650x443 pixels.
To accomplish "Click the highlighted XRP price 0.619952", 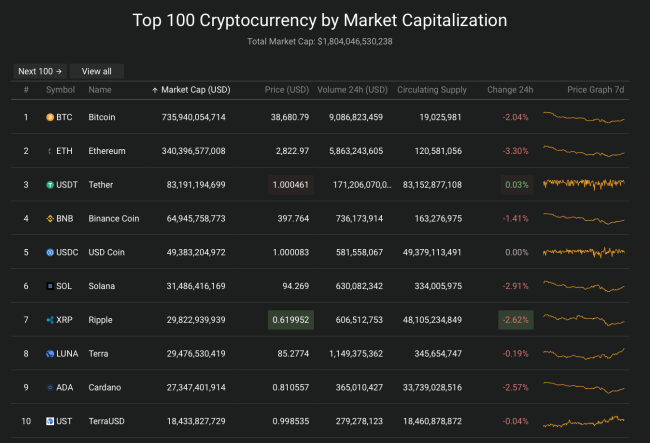I will 291,320.
